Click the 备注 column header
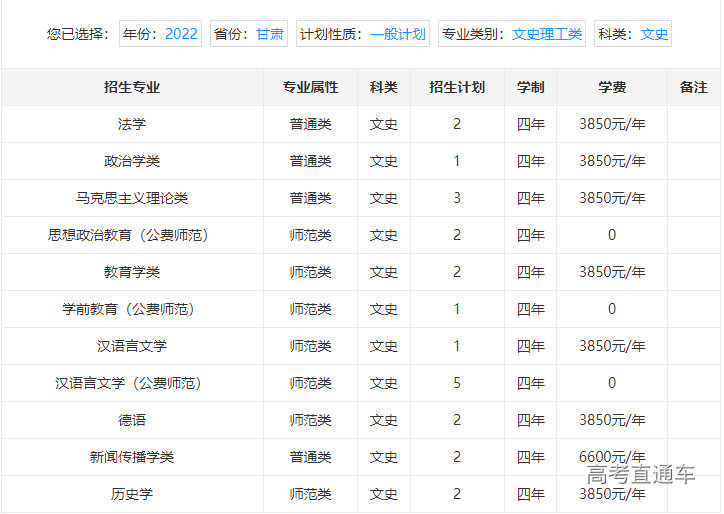 pos(693,87)
